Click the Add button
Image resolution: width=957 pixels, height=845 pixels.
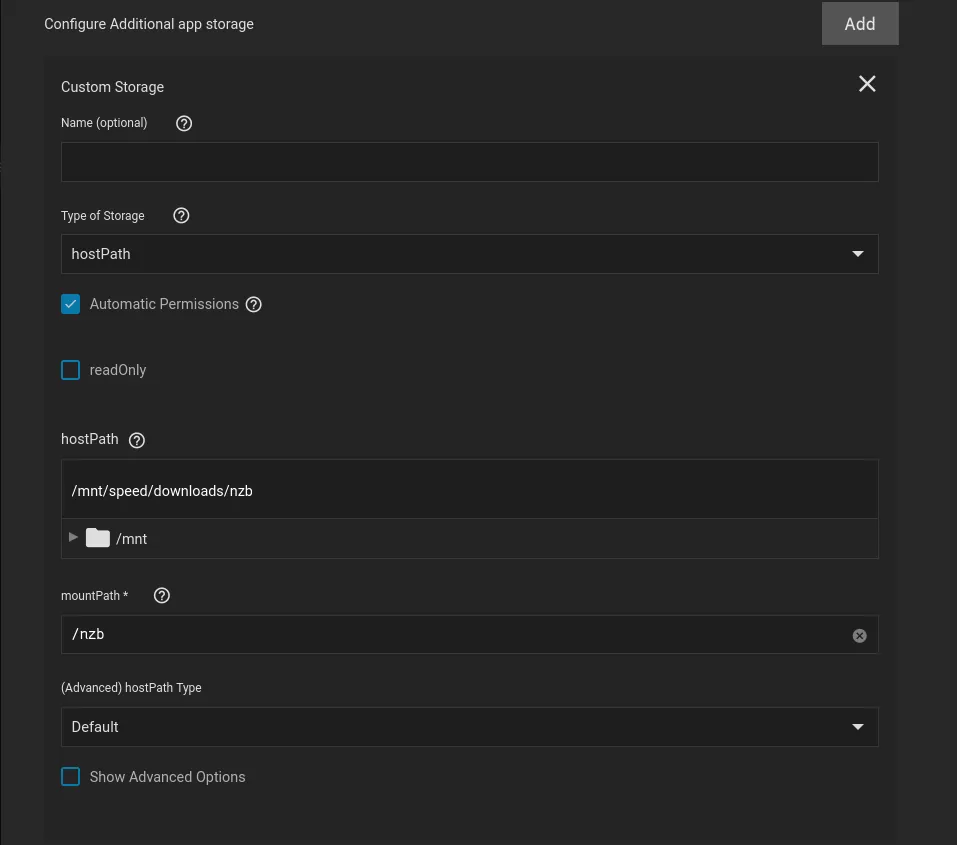pyautogui.click(x=859, y=23)
